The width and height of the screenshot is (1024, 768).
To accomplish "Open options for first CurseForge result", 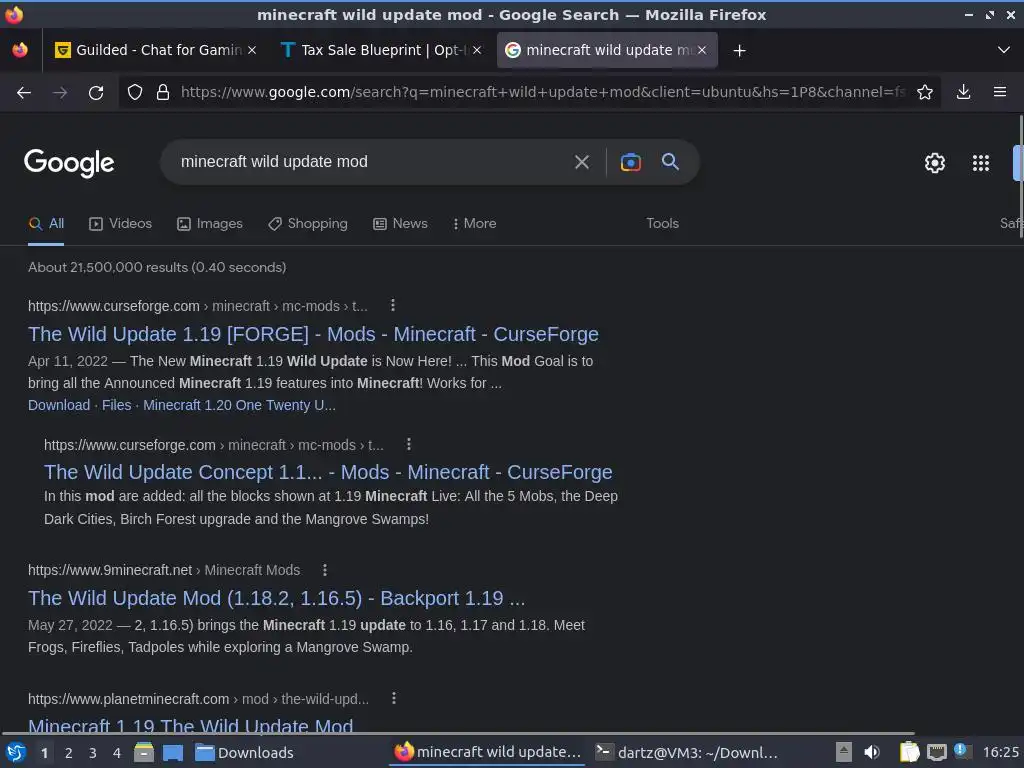I will (x=392, y=305).
